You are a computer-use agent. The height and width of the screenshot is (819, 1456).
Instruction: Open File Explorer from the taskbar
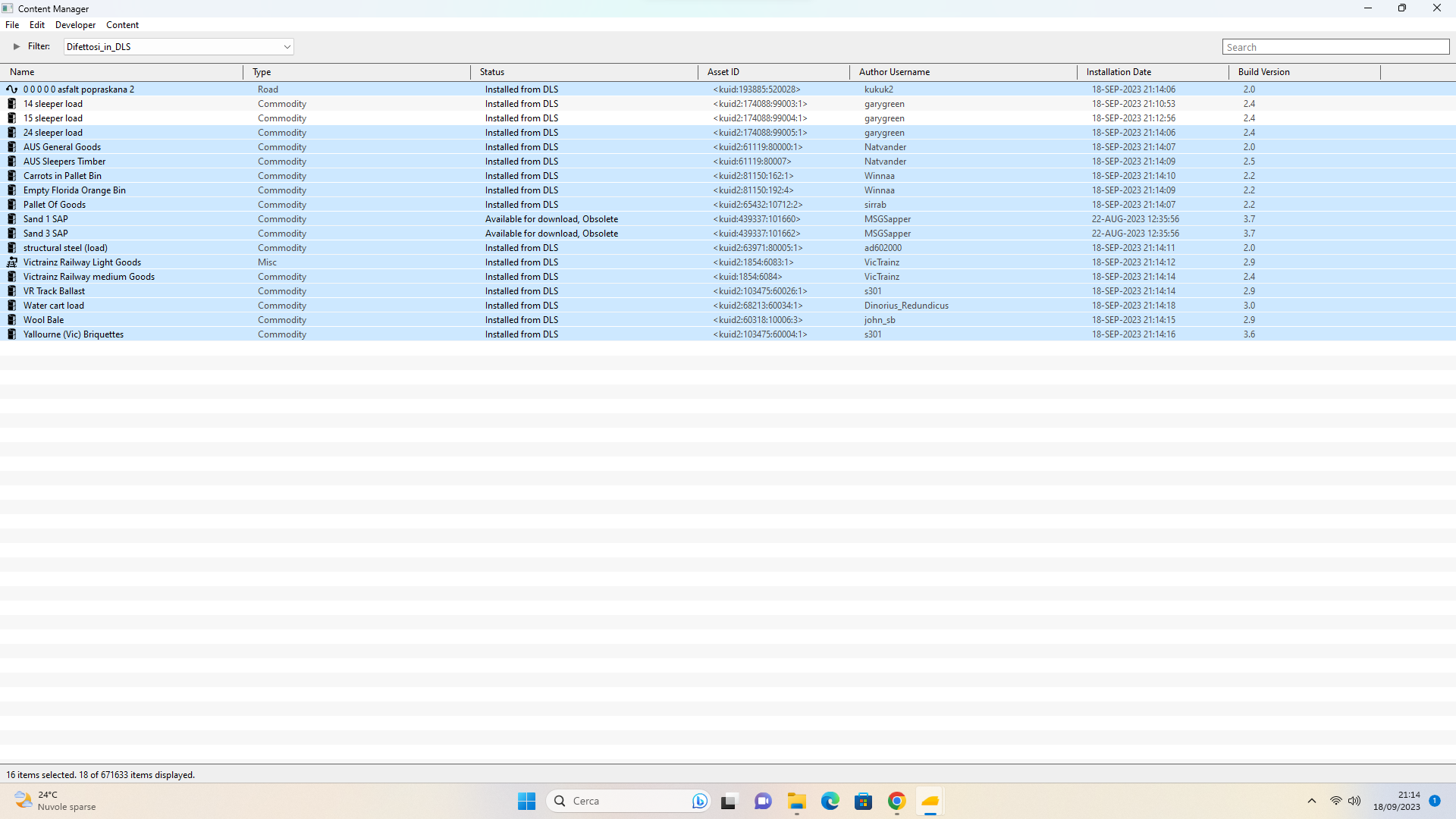(796, 801)
